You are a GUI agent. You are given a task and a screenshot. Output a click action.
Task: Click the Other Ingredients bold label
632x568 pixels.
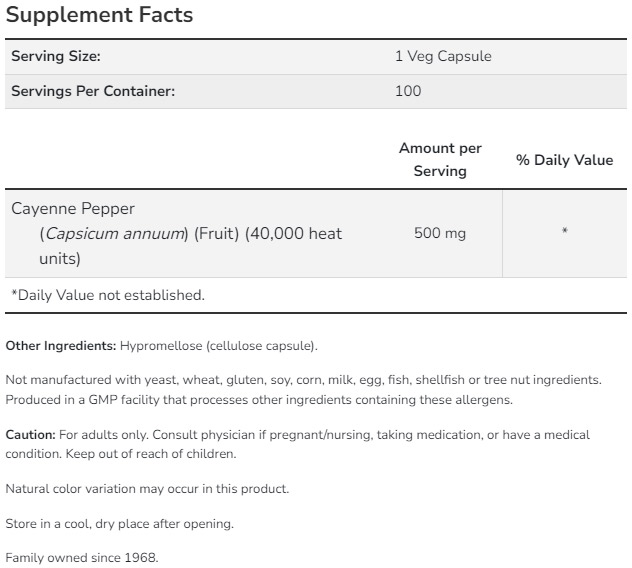[60, 346]
